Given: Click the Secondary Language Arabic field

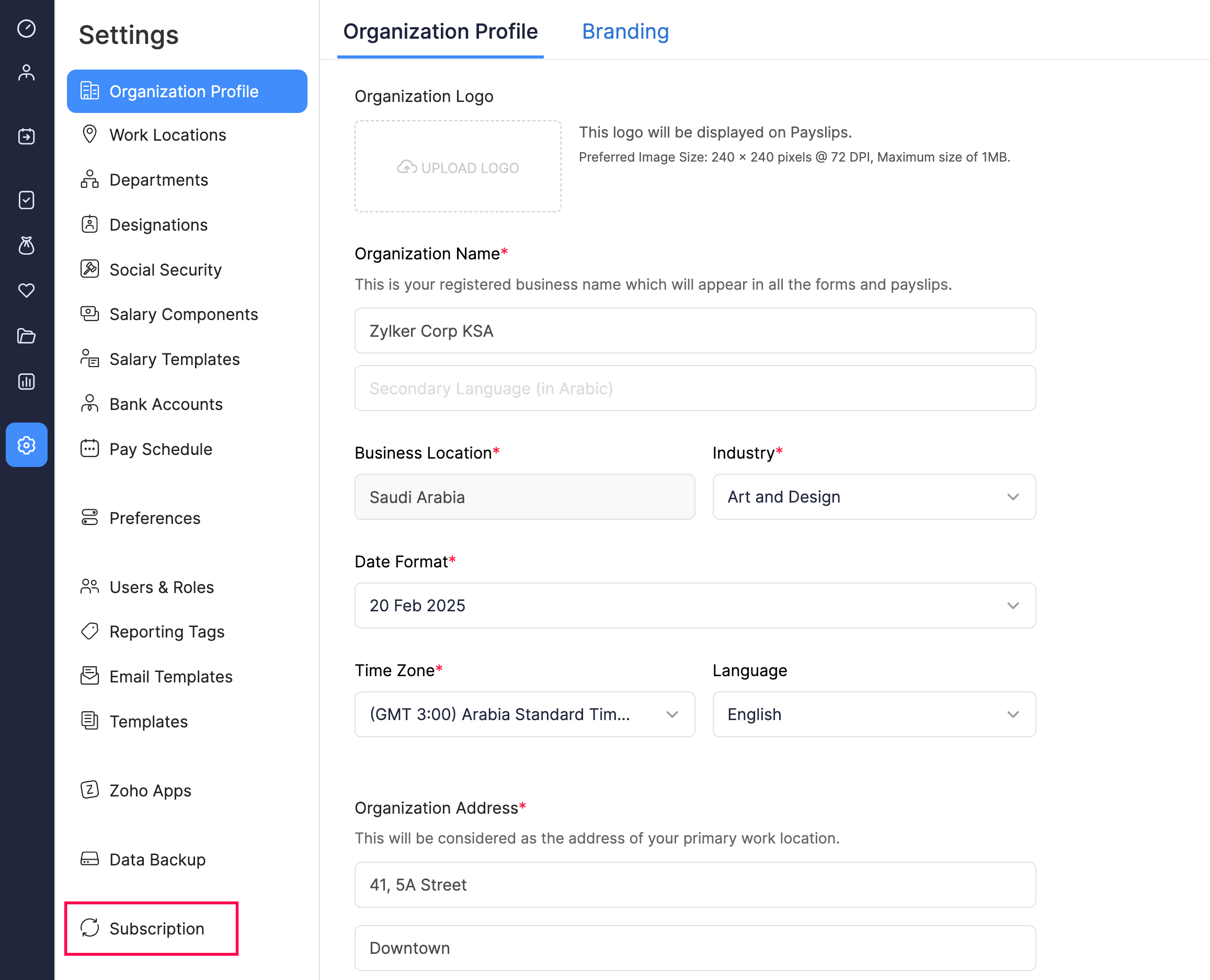Looking at the screenshot, I should click(695, 388).
